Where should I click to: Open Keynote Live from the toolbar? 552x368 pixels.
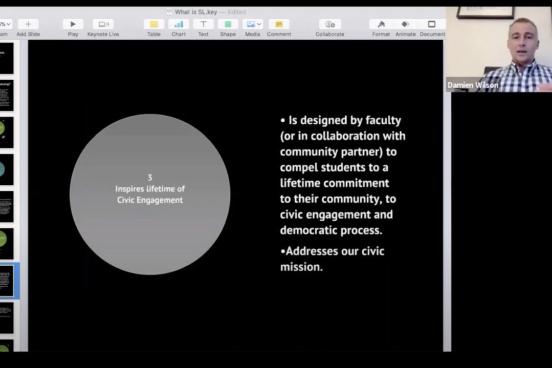[x=103, y=24]
